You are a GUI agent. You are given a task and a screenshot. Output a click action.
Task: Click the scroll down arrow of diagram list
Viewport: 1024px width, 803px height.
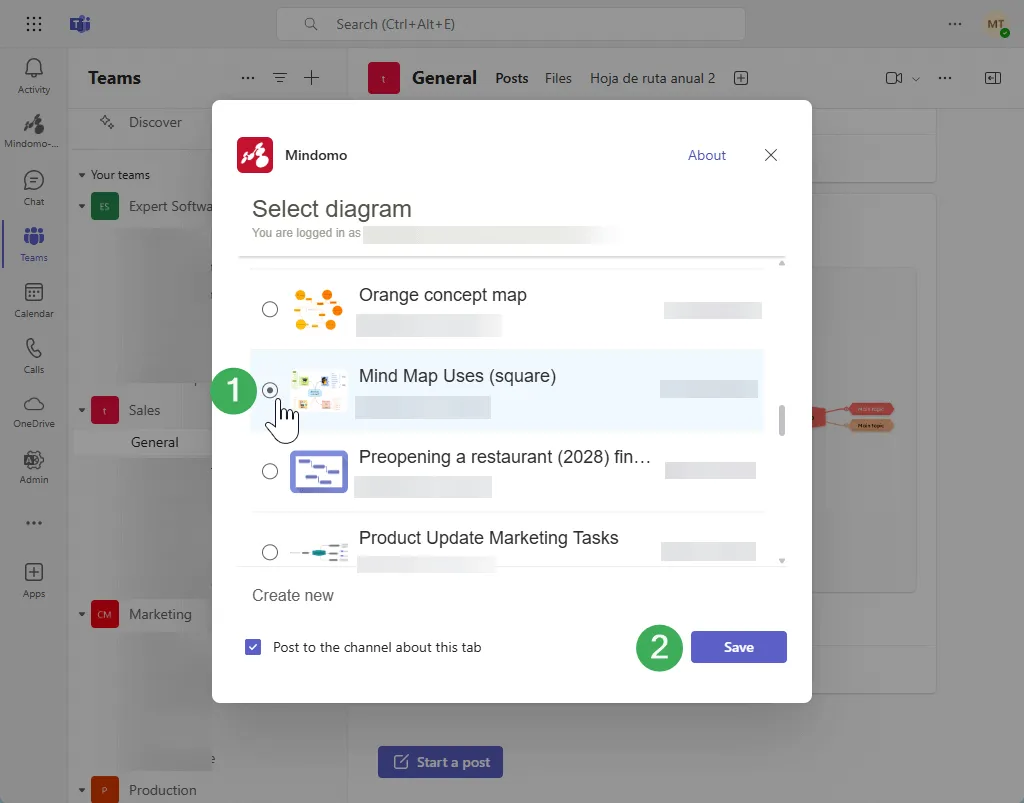pyautogui.click(x=782, y=561)
